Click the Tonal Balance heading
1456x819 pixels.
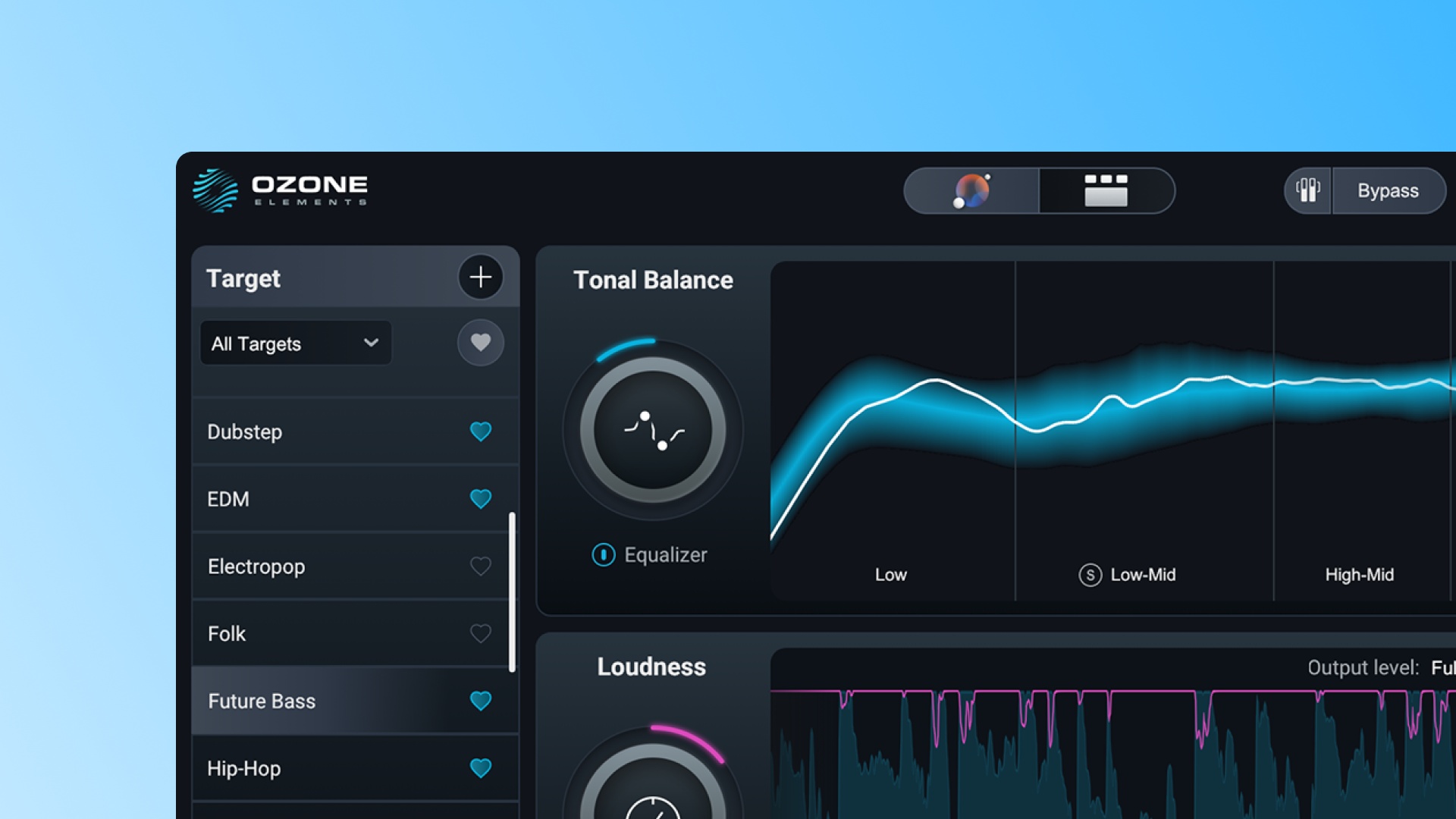click(x=653, y=280)
